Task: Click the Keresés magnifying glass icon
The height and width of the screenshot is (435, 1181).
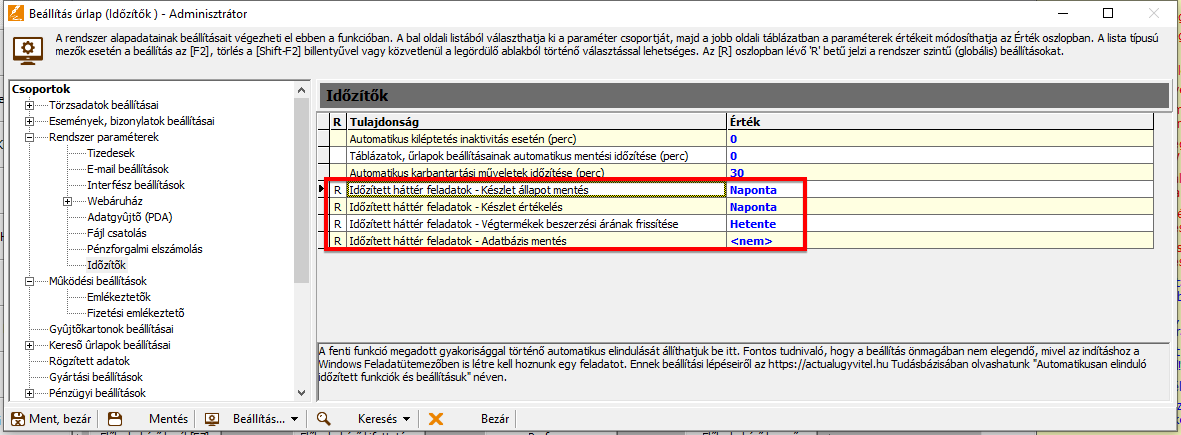Action: click(x=324, y=419)
